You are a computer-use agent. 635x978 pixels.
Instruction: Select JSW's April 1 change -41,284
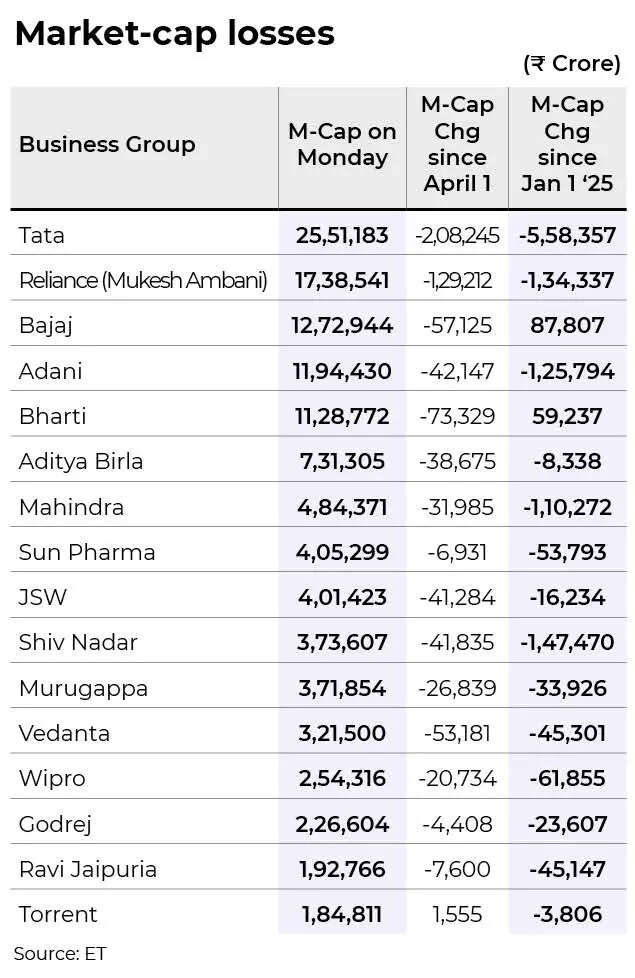point(457,598)
